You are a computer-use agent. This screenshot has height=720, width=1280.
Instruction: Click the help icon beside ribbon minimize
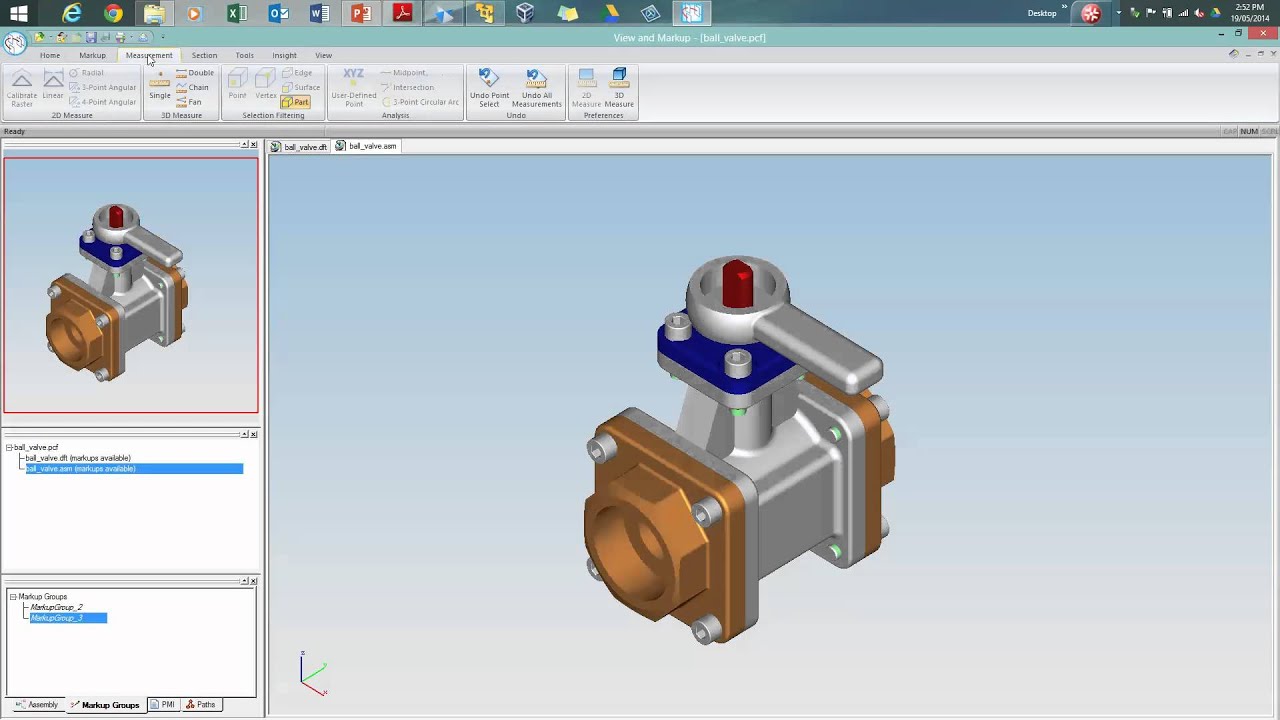(x=1233, y=54)
